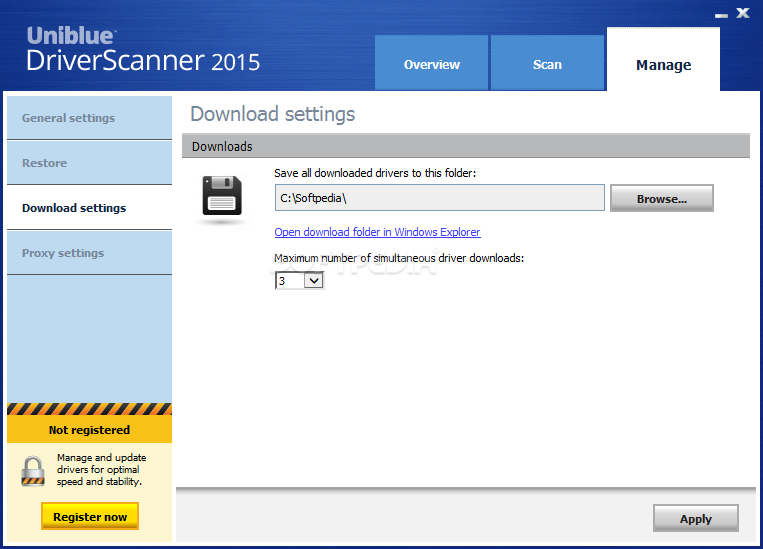Click the Uniblue DriverScanner 2015 logo
The width and height of the screenshot is (763, 549).
point(143,49)
